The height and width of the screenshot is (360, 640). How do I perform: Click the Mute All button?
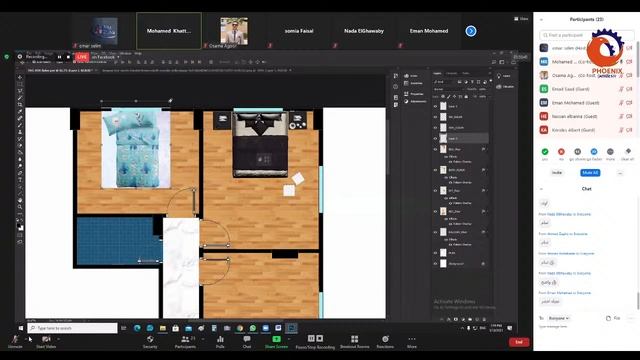coord(590,173)
